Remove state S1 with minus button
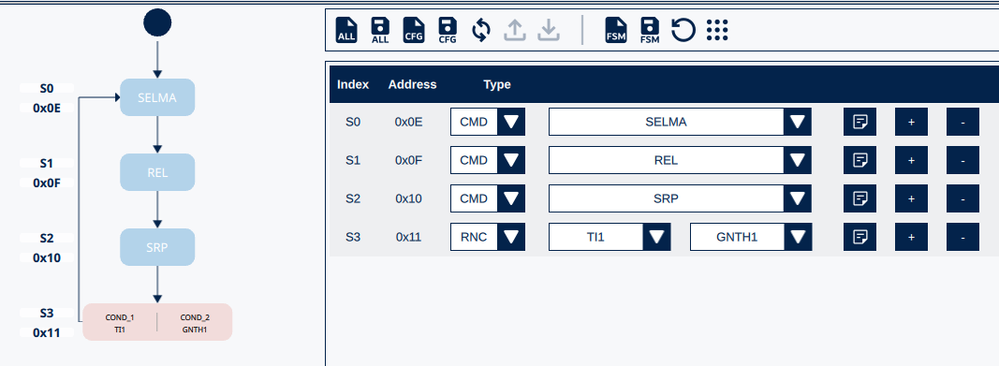Image resolution: width=999 pixels, height=366 pixels. pyautogui.click(x=963, y=160)
